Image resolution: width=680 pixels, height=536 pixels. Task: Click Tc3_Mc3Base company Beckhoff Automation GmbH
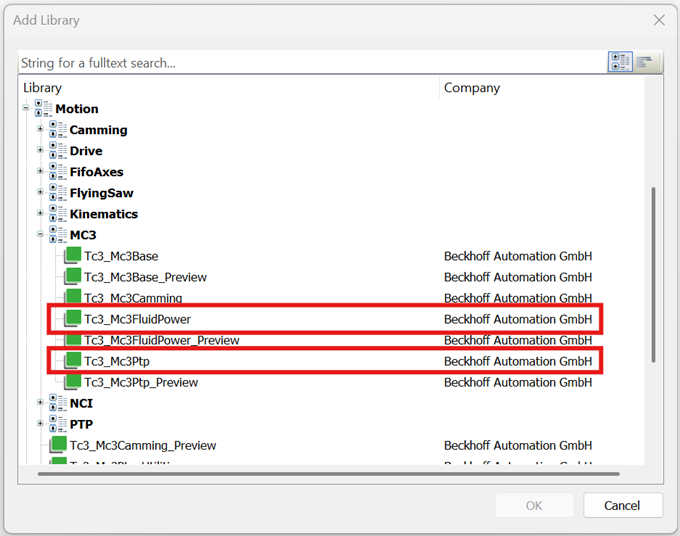tap(518, 256)
